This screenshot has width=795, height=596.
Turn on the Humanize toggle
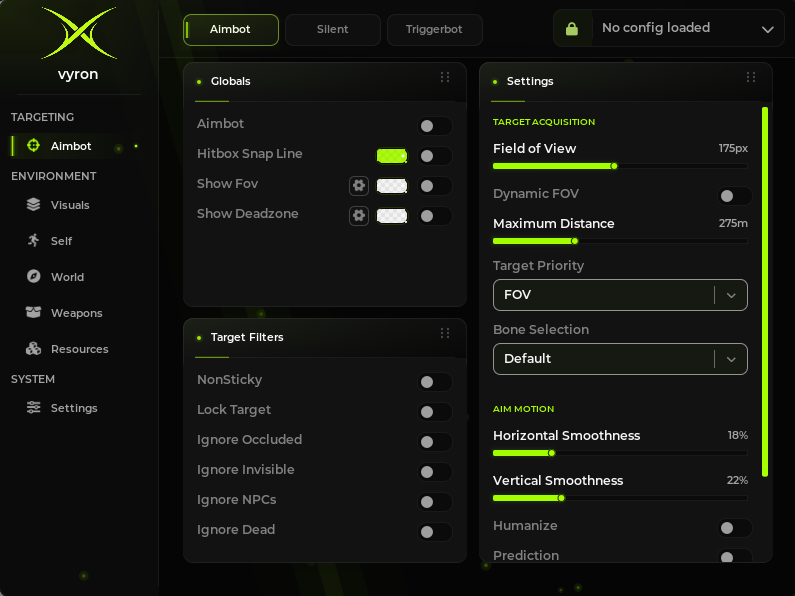(x=735, y=528)
